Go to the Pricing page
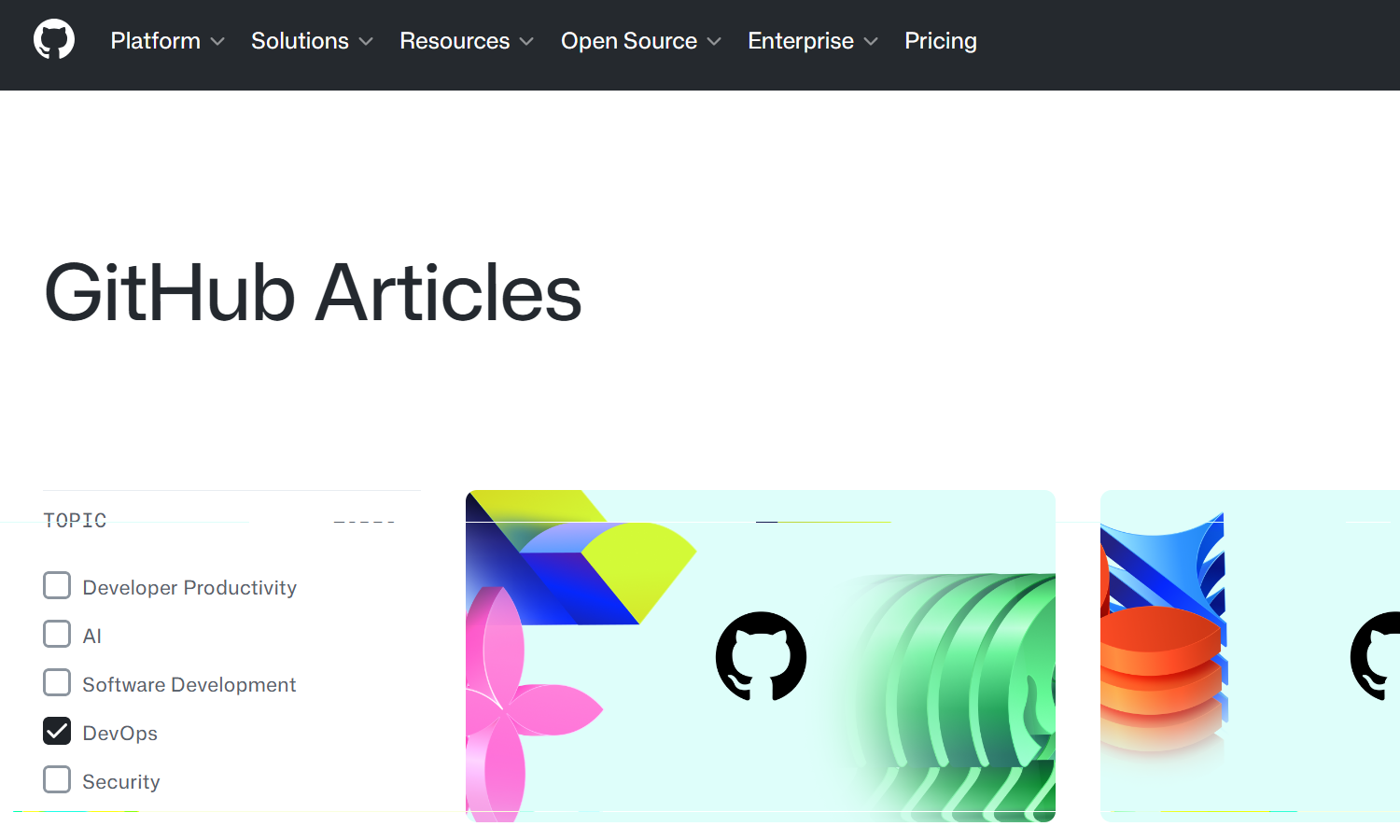Viewport: 1400px width, 840px height. tap(940, 41)
